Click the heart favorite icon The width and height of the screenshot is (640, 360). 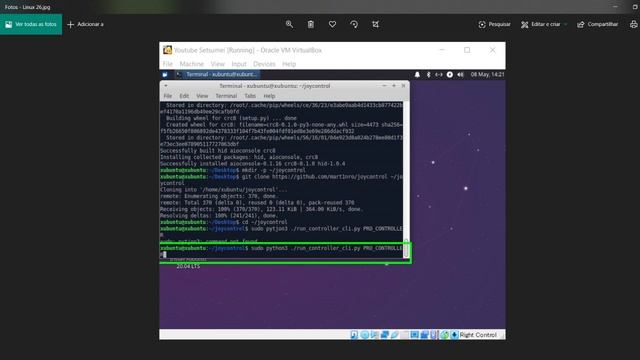click(x=332, y=24)
